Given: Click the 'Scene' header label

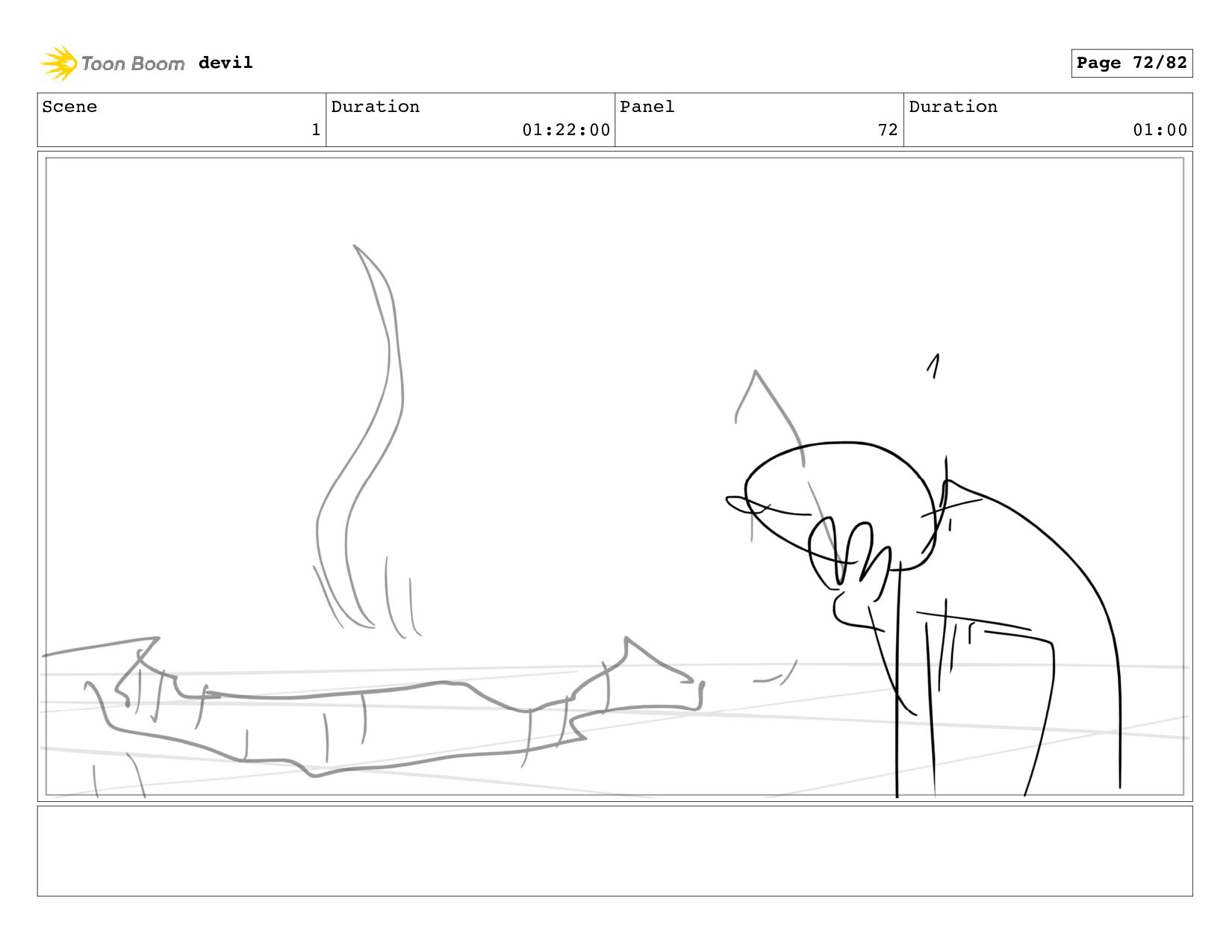Looking at the screenshot, I should (69, 107).
